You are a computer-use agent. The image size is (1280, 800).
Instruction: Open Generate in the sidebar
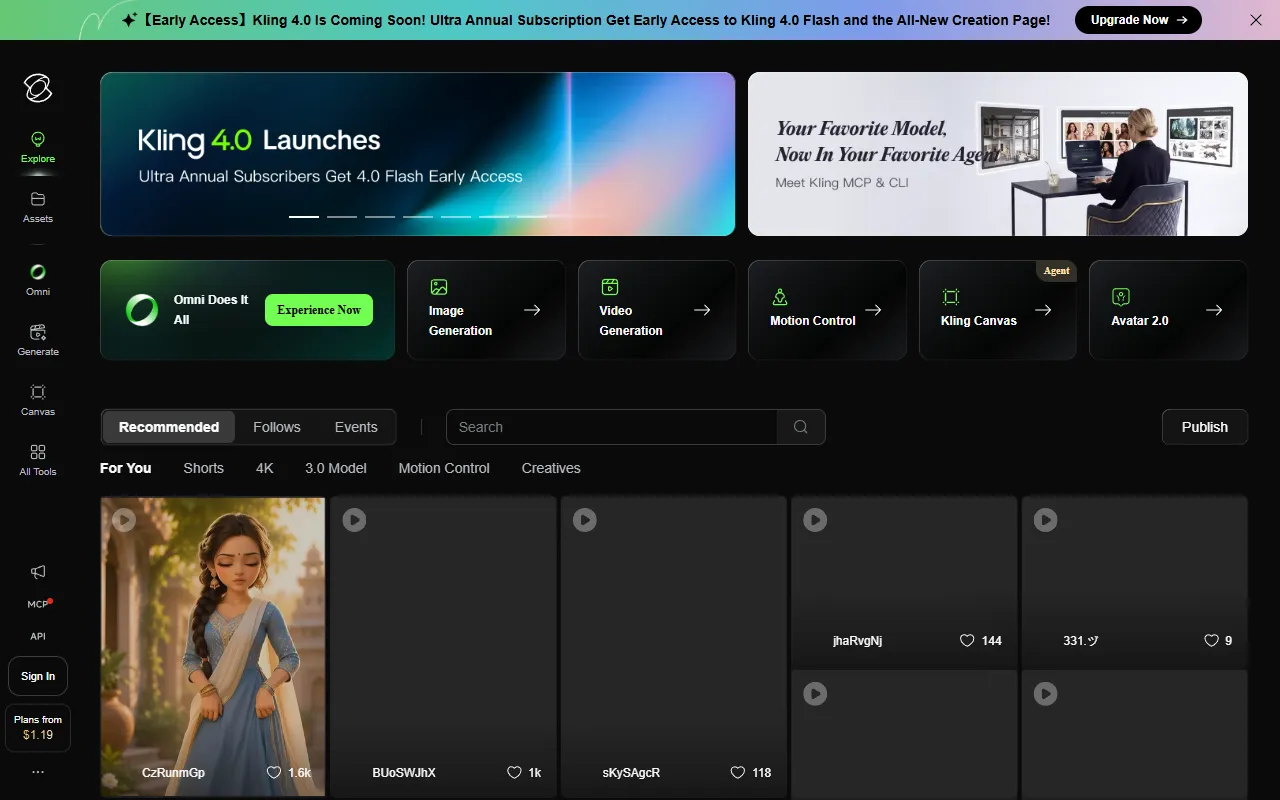click(38, 340)
